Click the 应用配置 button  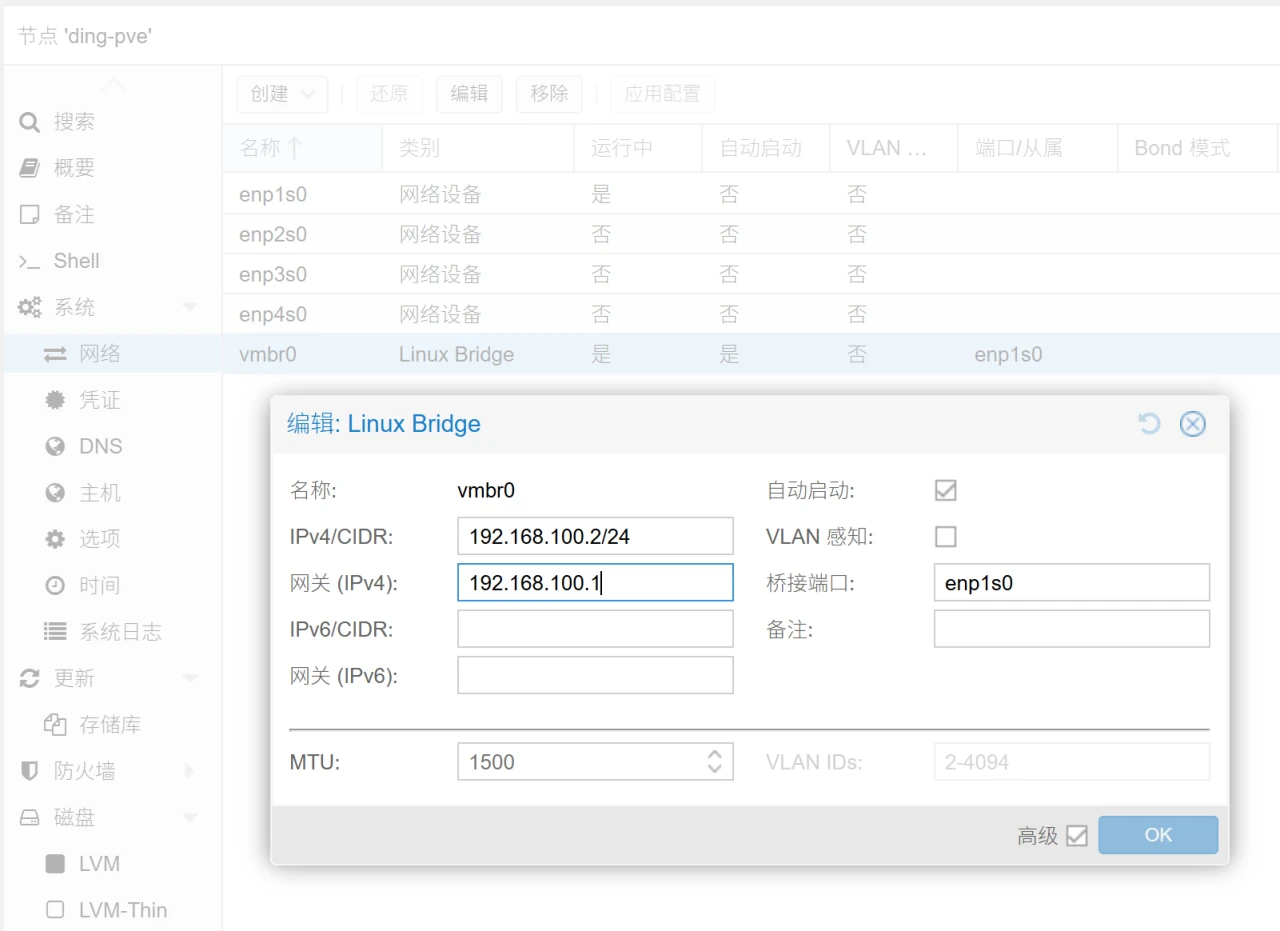pos(662,93)
